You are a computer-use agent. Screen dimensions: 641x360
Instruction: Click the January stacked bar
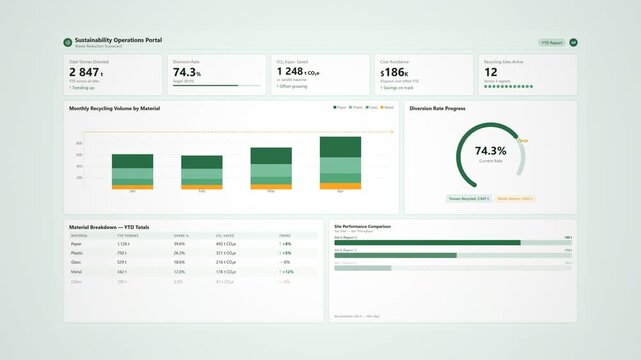pos(132,172)
